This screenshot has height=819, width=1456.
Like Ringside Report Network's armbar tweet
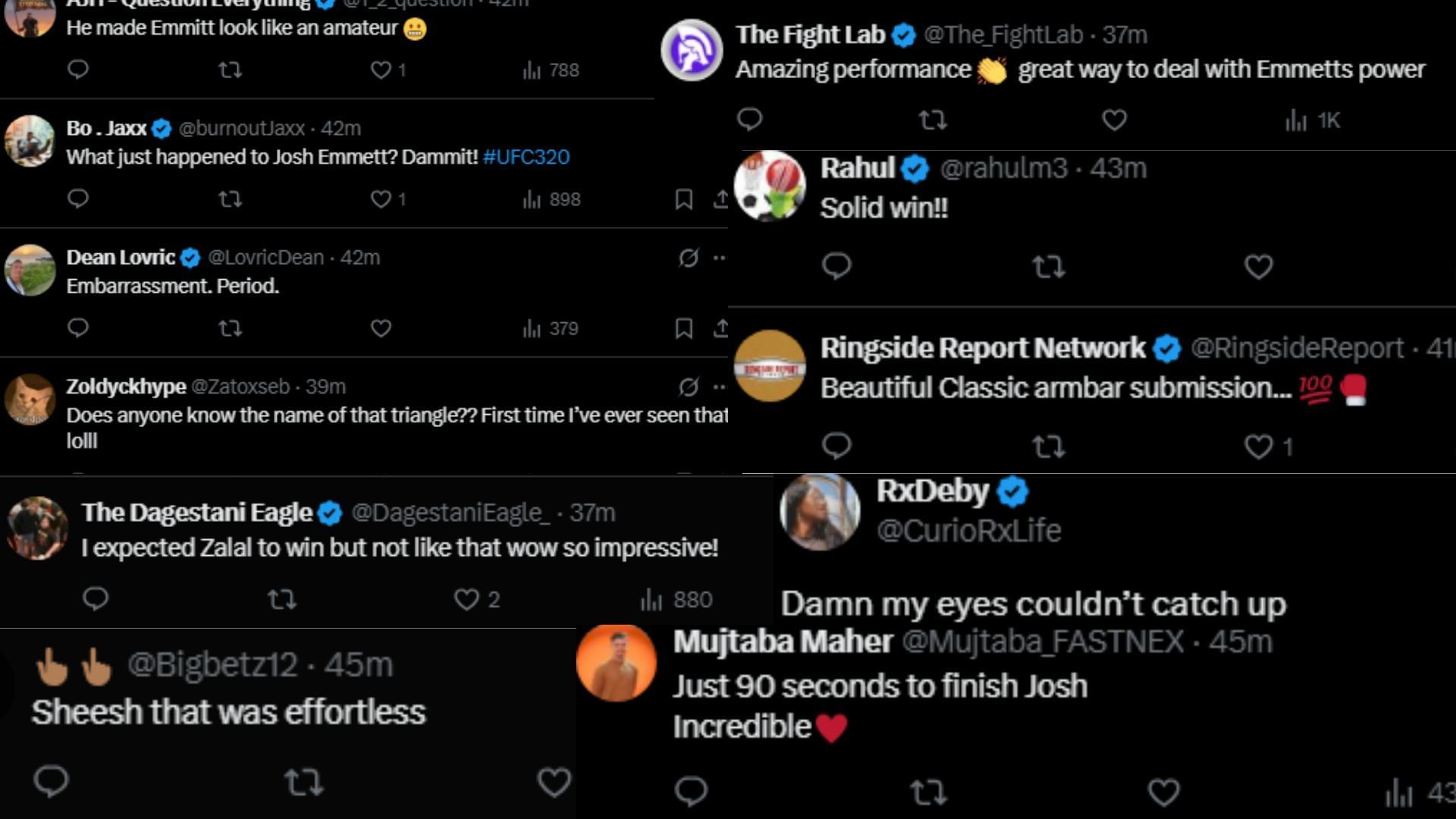[1259, 446]
